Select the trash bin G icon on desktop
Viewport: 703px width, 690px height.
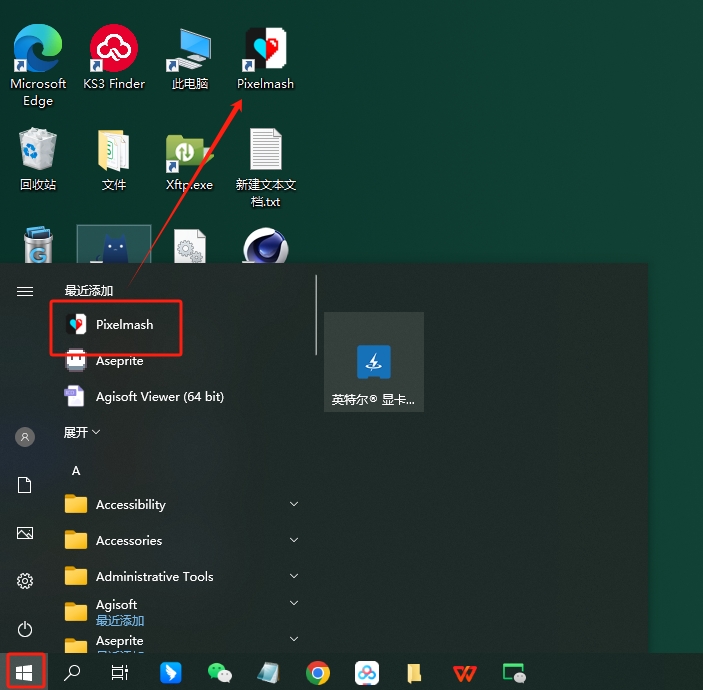(39, 245)
